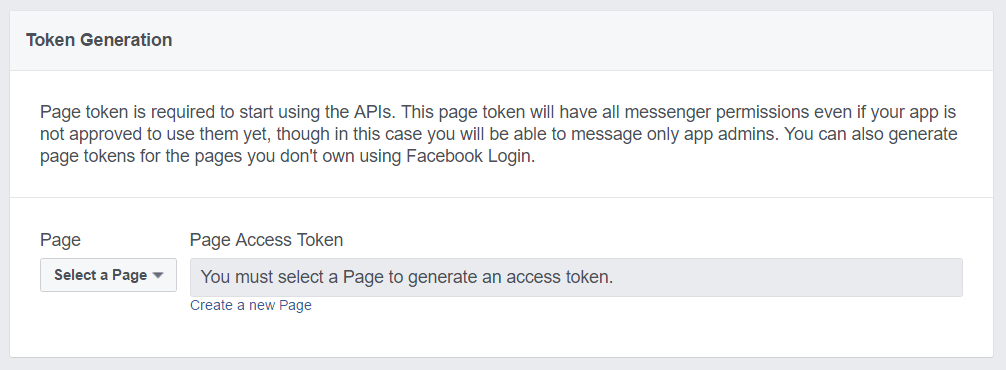
Task: Click the caret arrow beside Select a Page
Action: tap(158, 276)
